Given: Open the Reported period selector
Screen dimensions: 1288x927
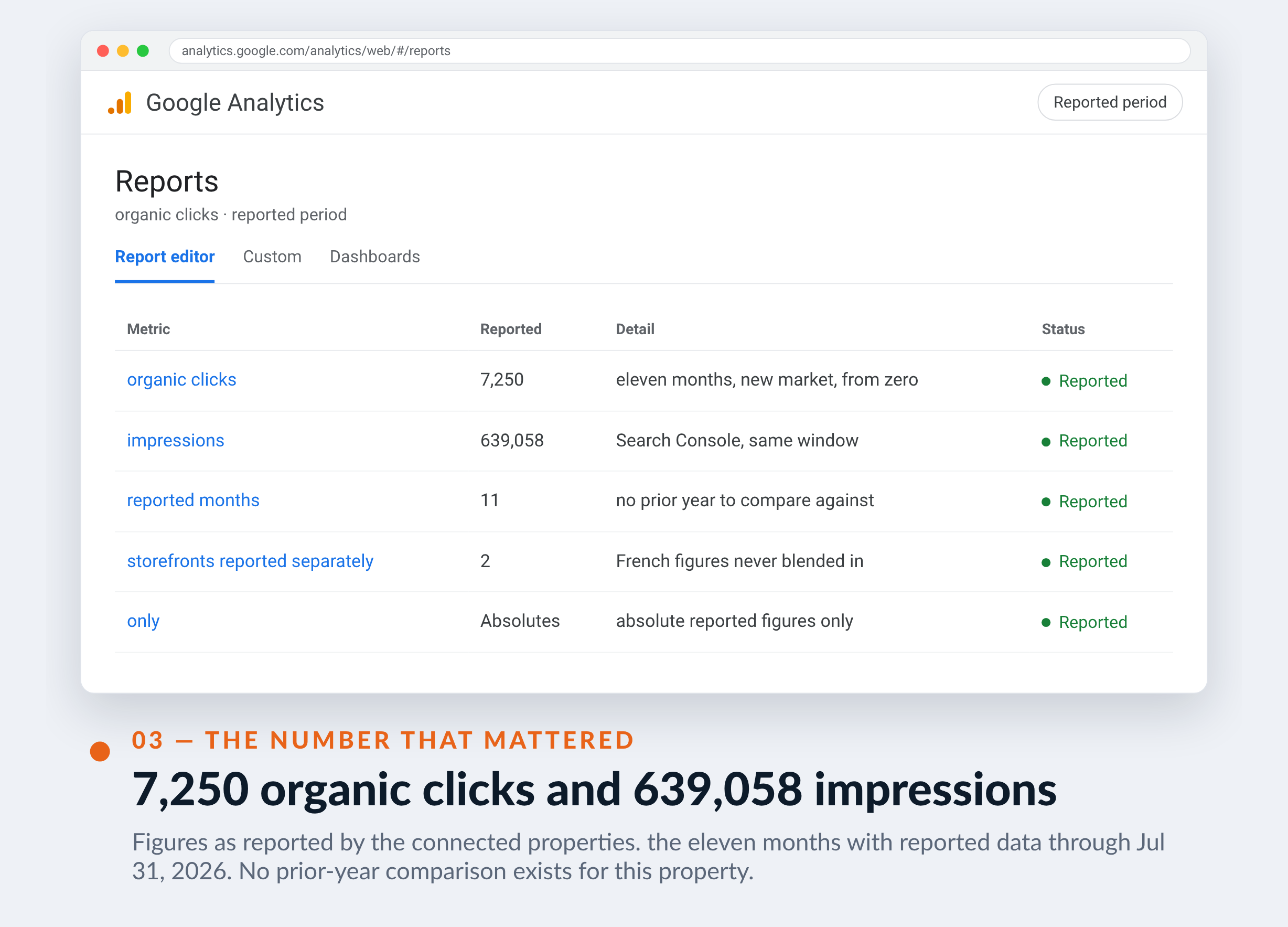Looking at the screenshot, I should coord(1110,102).
